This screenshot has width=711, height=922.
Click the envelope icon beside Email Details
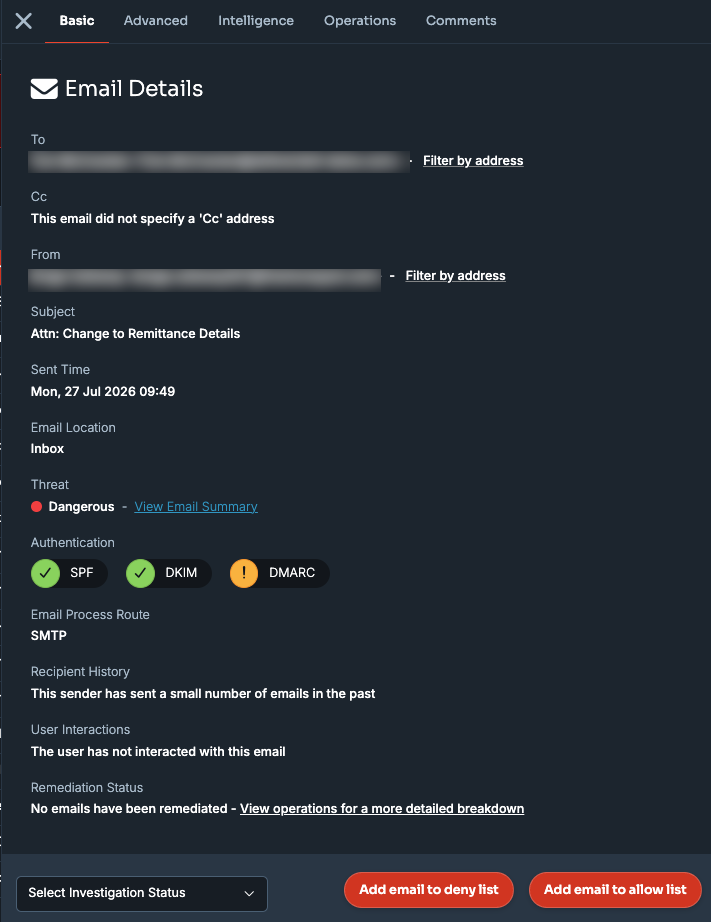coord(44,89)
